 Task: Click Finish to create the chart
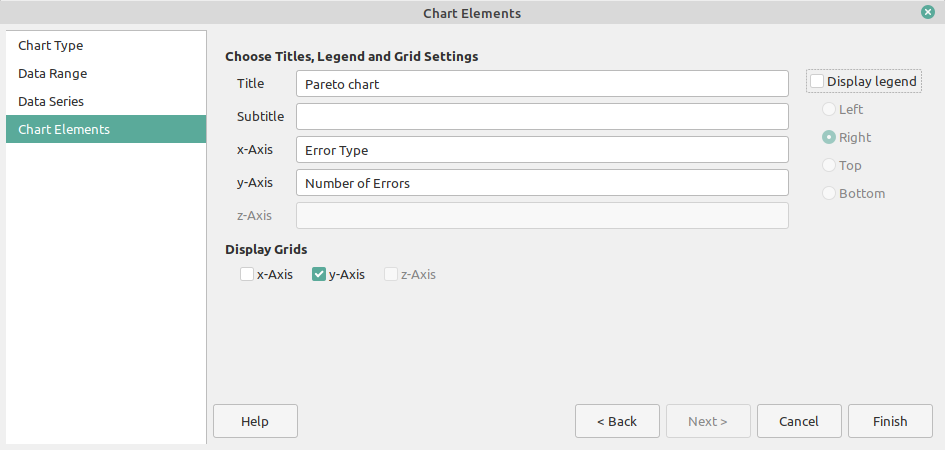[x=890, y=421]
